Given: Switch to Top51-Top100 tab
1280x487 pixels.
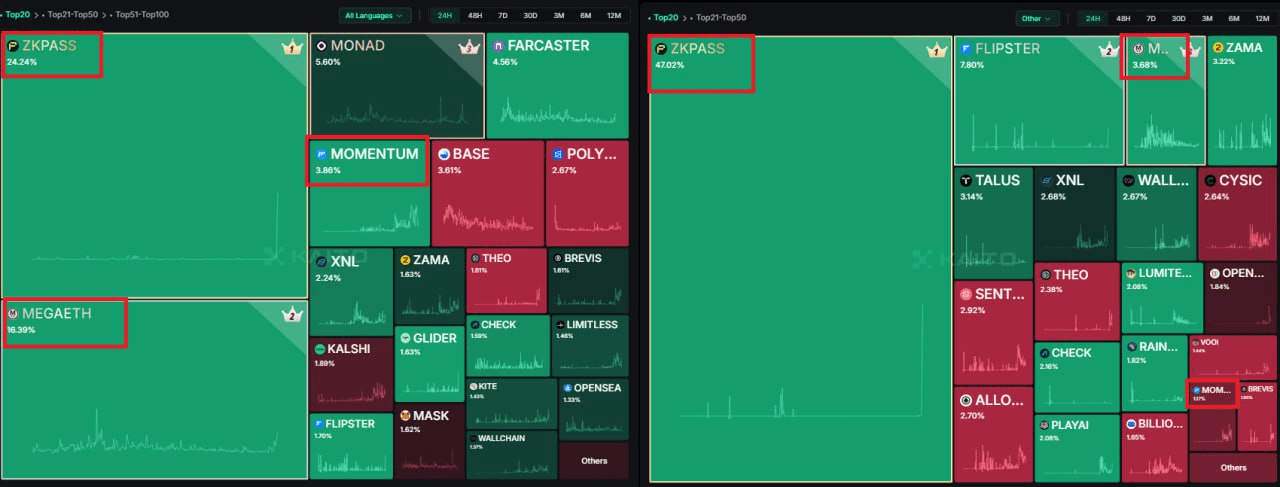Looking at the screenshot, I should tap(142, 15).
